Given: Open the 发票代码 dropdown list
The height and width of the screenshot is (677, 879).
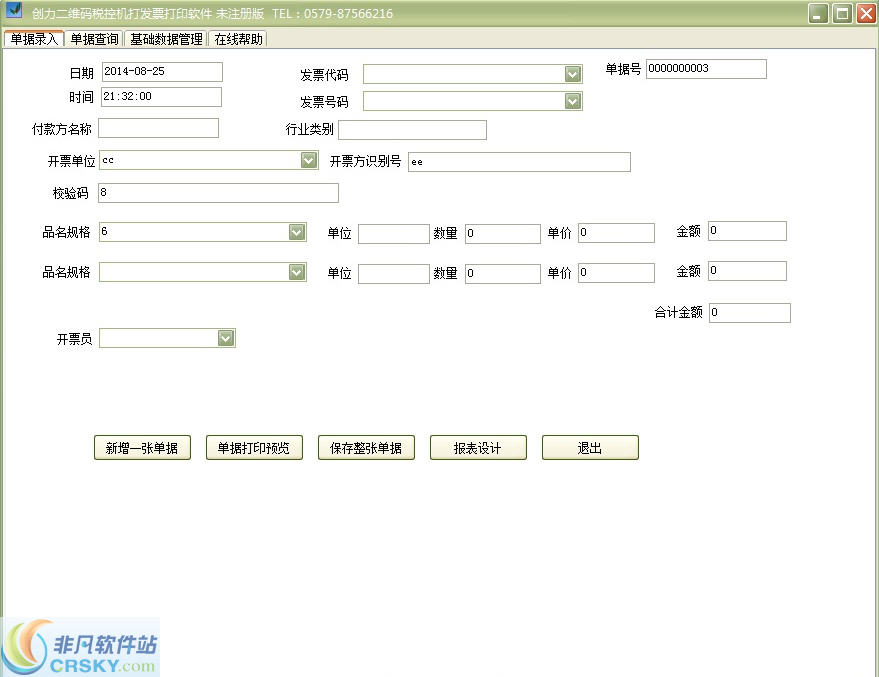Looking at the screenshot, I should click(572, 73).
